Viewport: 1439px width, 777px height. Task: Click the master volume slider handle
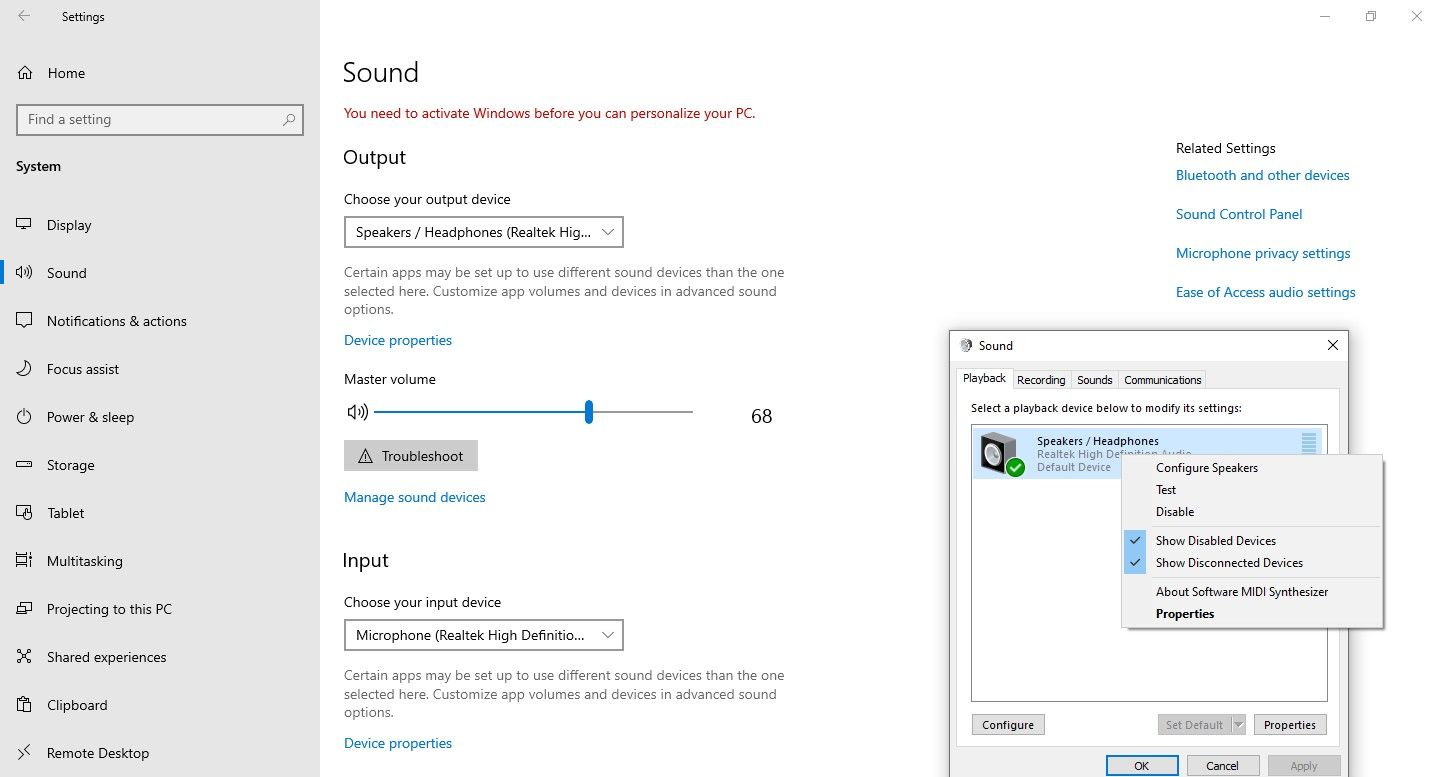tap(589, 412)
